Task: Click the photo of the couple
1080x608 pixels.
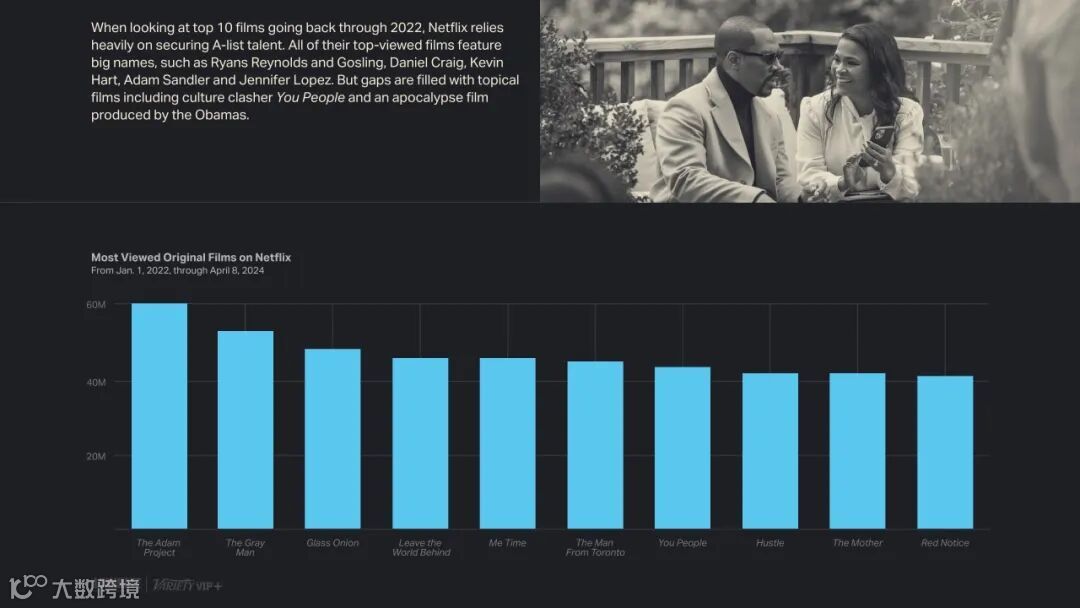Action: pos(810,101)
